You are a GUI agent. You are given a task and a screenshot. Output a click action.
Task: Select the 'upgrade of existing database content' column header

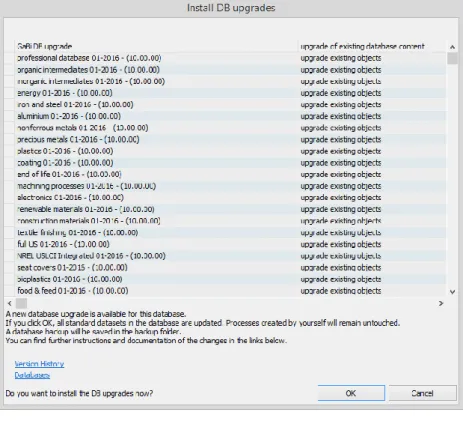click(x=372, y=46)
